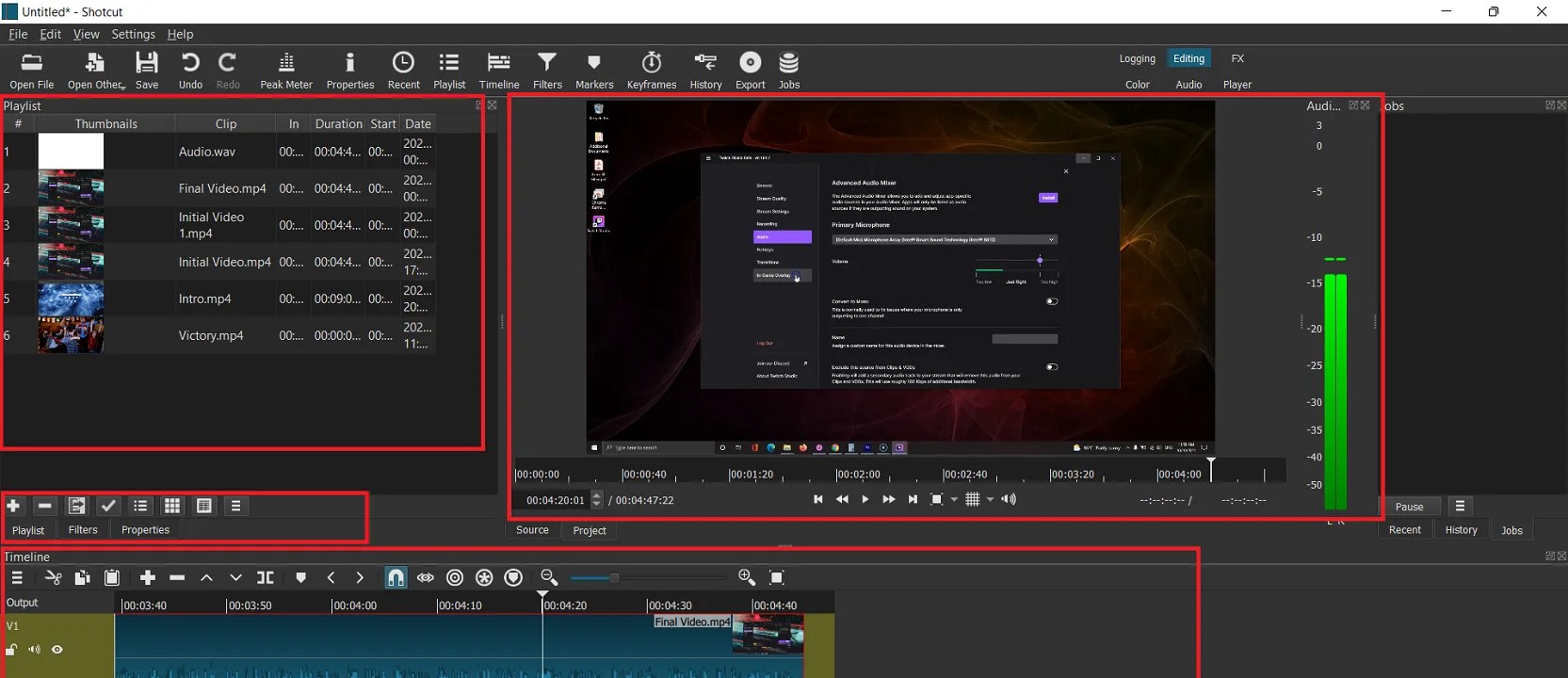Viewport: 1568px width, 678px height.
Task: Toggle timeline snapping magnet
Action: pos(396,577)
